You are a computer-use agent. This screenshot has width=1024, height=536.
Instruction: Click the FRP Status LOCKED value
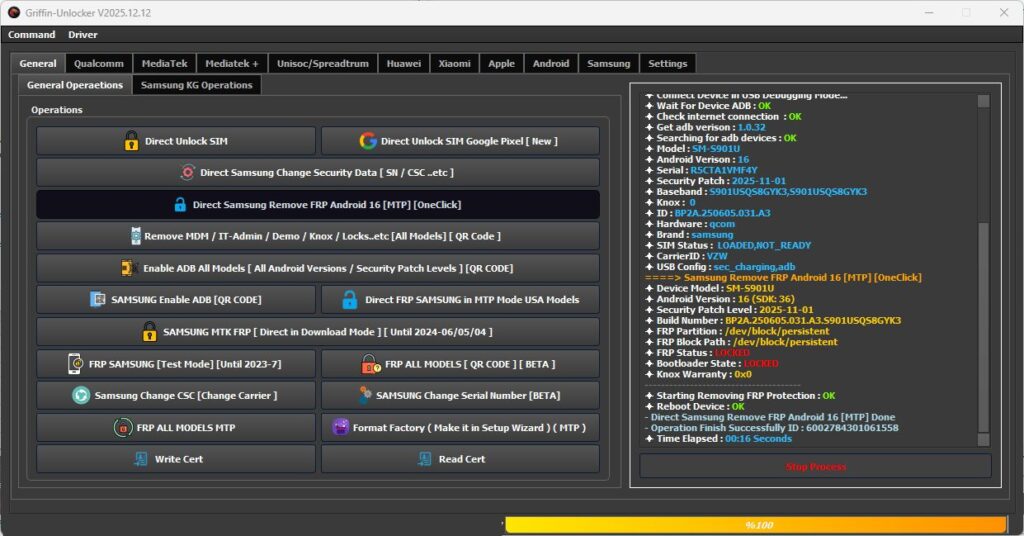click(731, 353)
